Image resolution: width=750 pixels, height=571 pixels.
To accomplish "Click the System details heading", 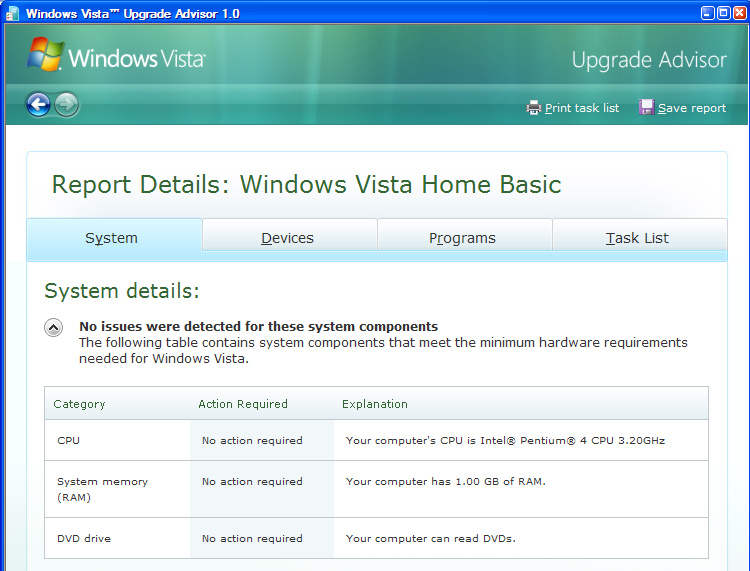I will pos(121,291).
